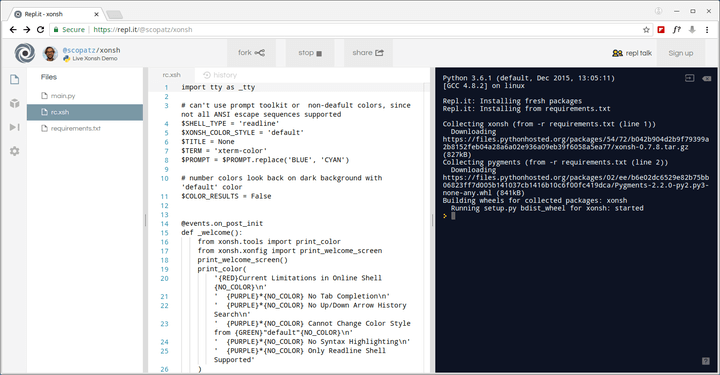Stop the running repl
720x375 pixels.
(x=310, y=53)
